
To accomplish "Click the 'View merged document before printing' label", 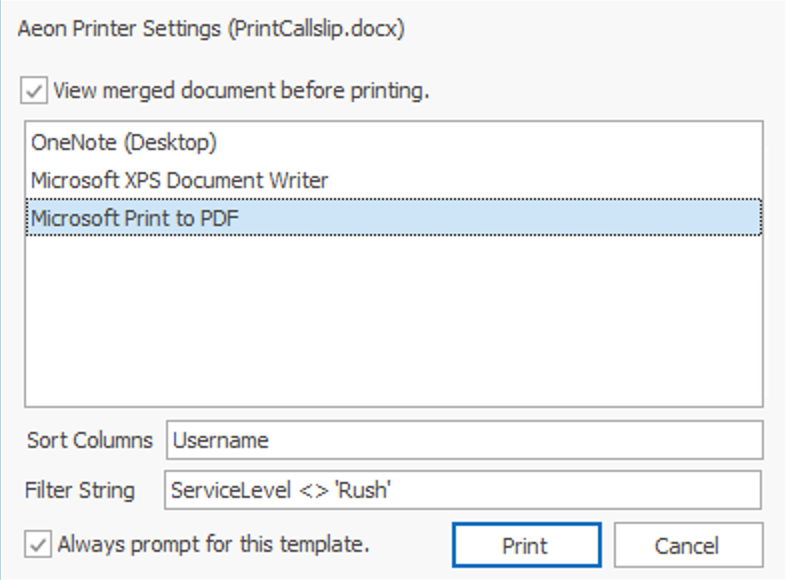I will [x=241, y=91].
